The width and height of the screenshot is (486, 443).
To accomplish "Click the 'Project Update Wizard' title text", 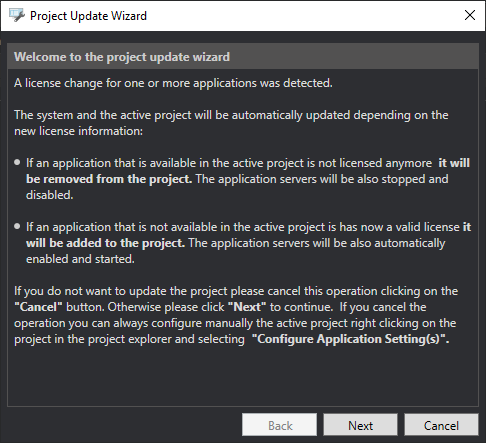I will tap(88, 16).
